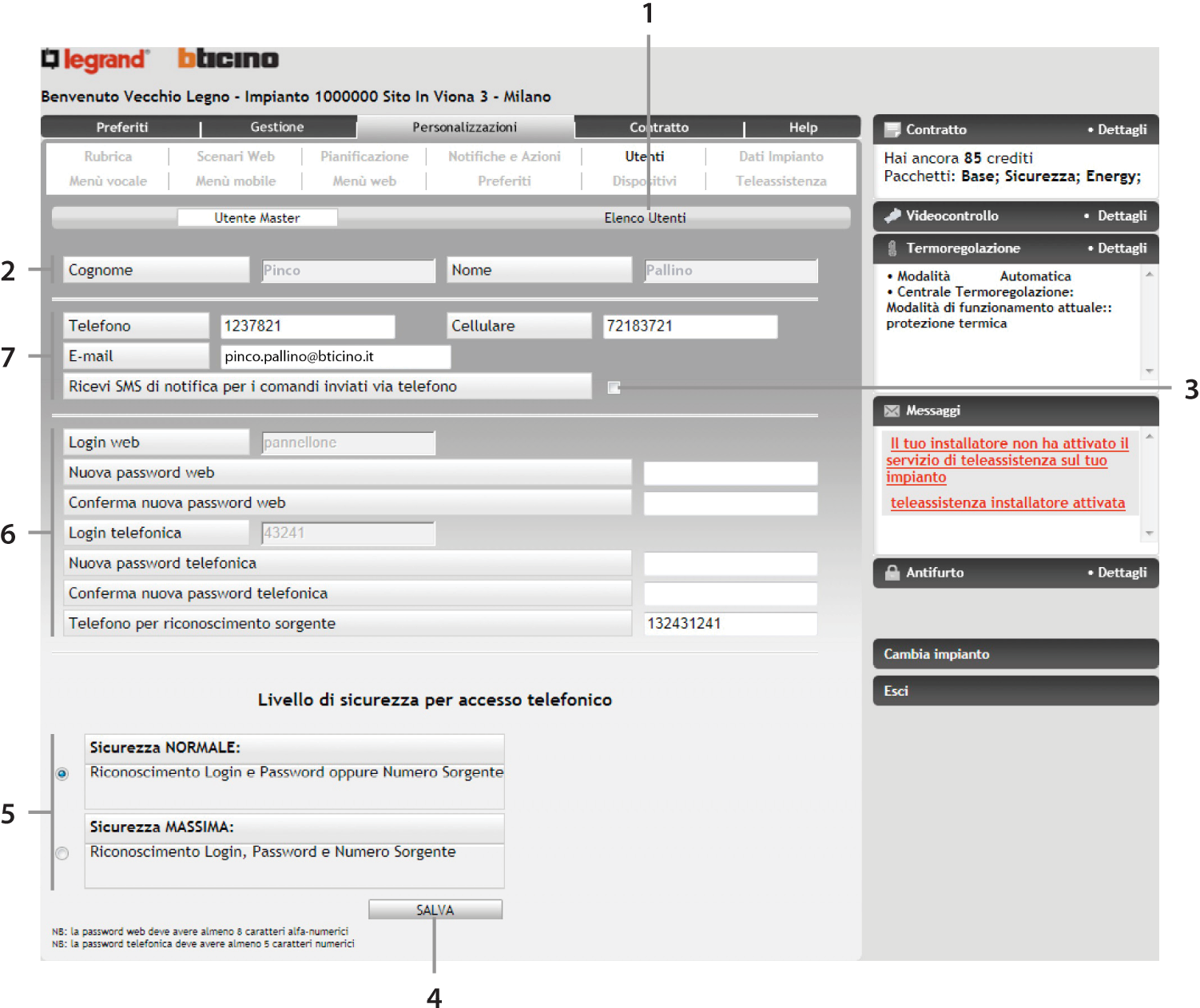The height and width of the screenshot is (1008, 1200).
Task: Open the Dati Impianto submenu
Action: [x=781, y=157]
